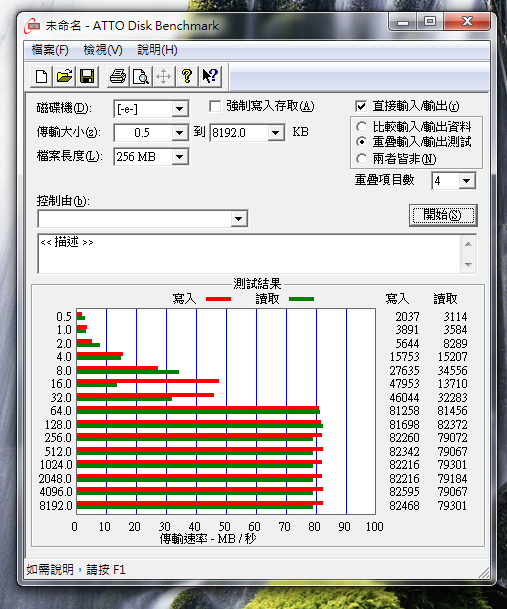The height and width of the screenshot is (609, 507).
Task: Click the 8192.0 row read value 79301
Action: point(452,506)
